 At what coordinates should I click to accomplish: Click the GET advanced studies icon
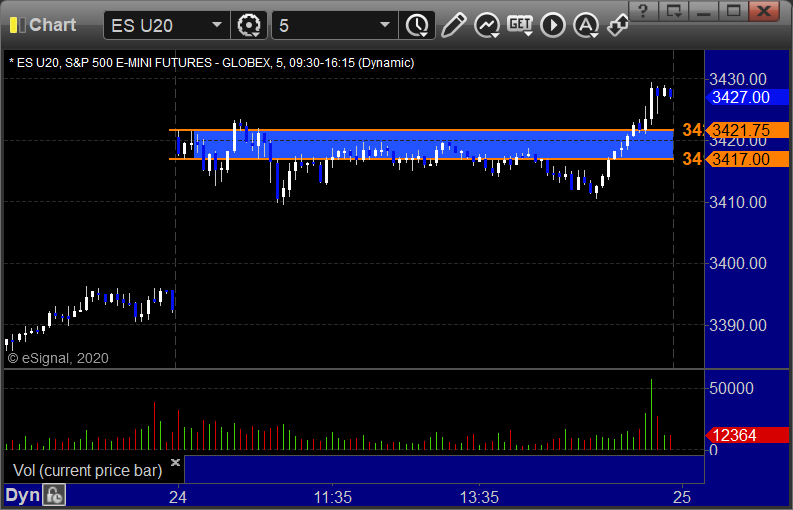coord(520,25)
